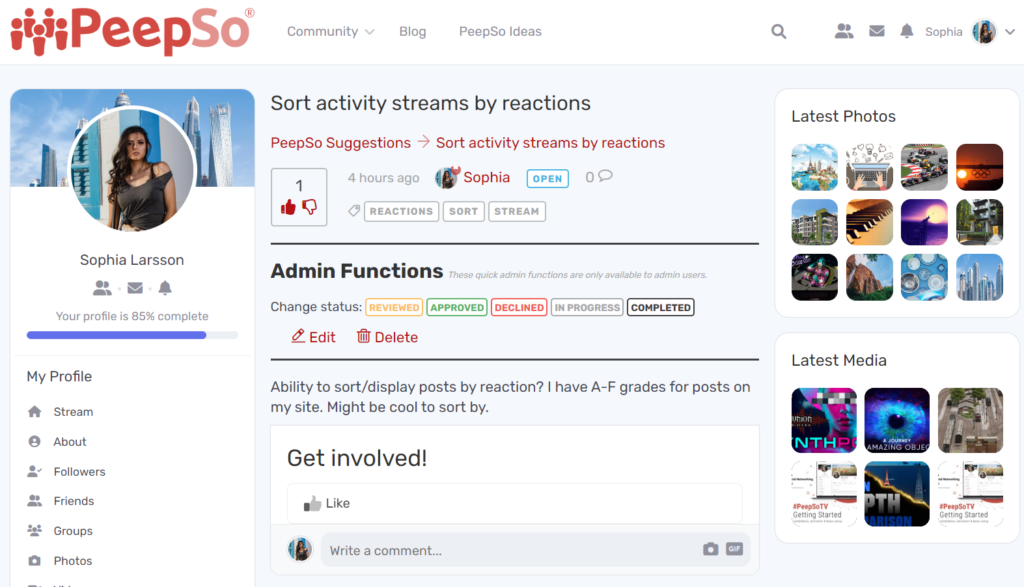Set status to DECLINED
Viewport: 1024px width, 587px height.
point(519,308)
